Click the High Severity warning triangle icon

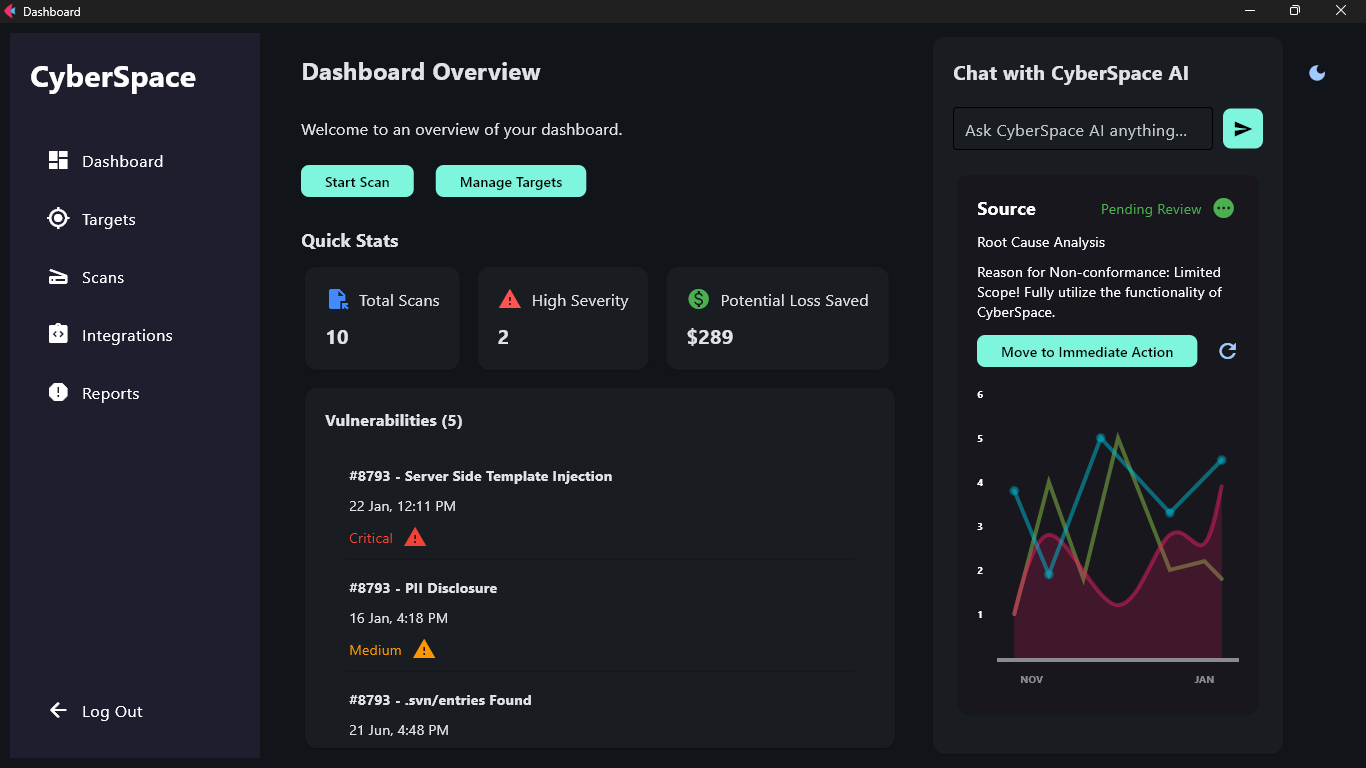(510, 298)
